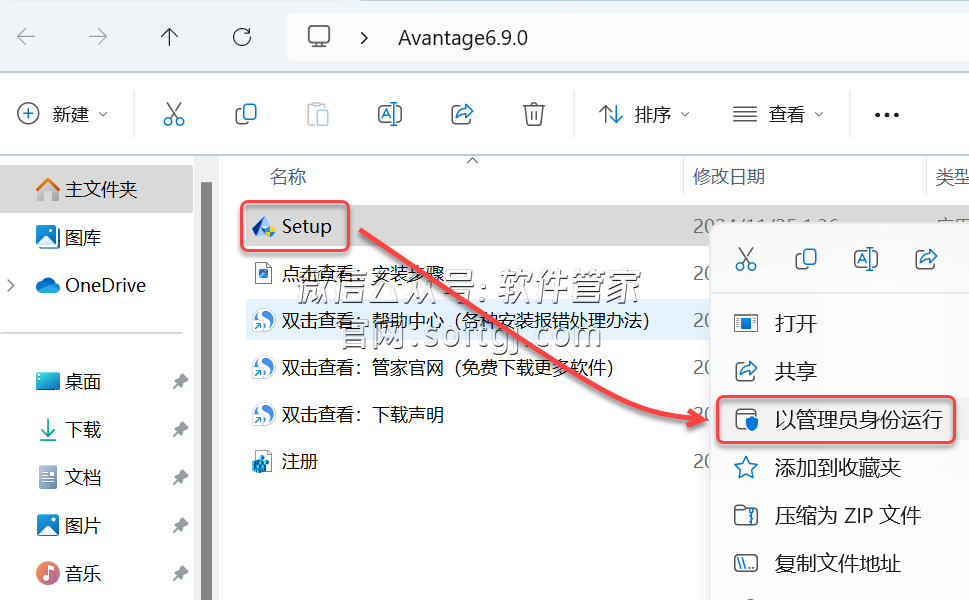Select 主文件夹 in the sidebar
969x600 pixels.
coord(96,189)
